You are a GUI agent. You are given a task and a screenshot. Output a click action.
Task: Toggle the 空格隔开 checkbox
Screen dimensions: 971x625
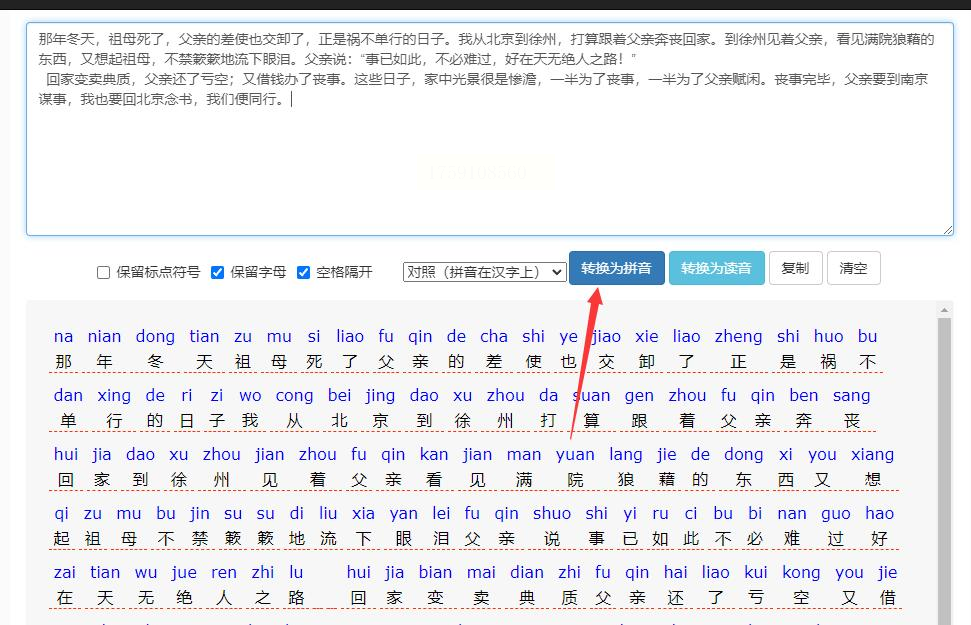303,272
